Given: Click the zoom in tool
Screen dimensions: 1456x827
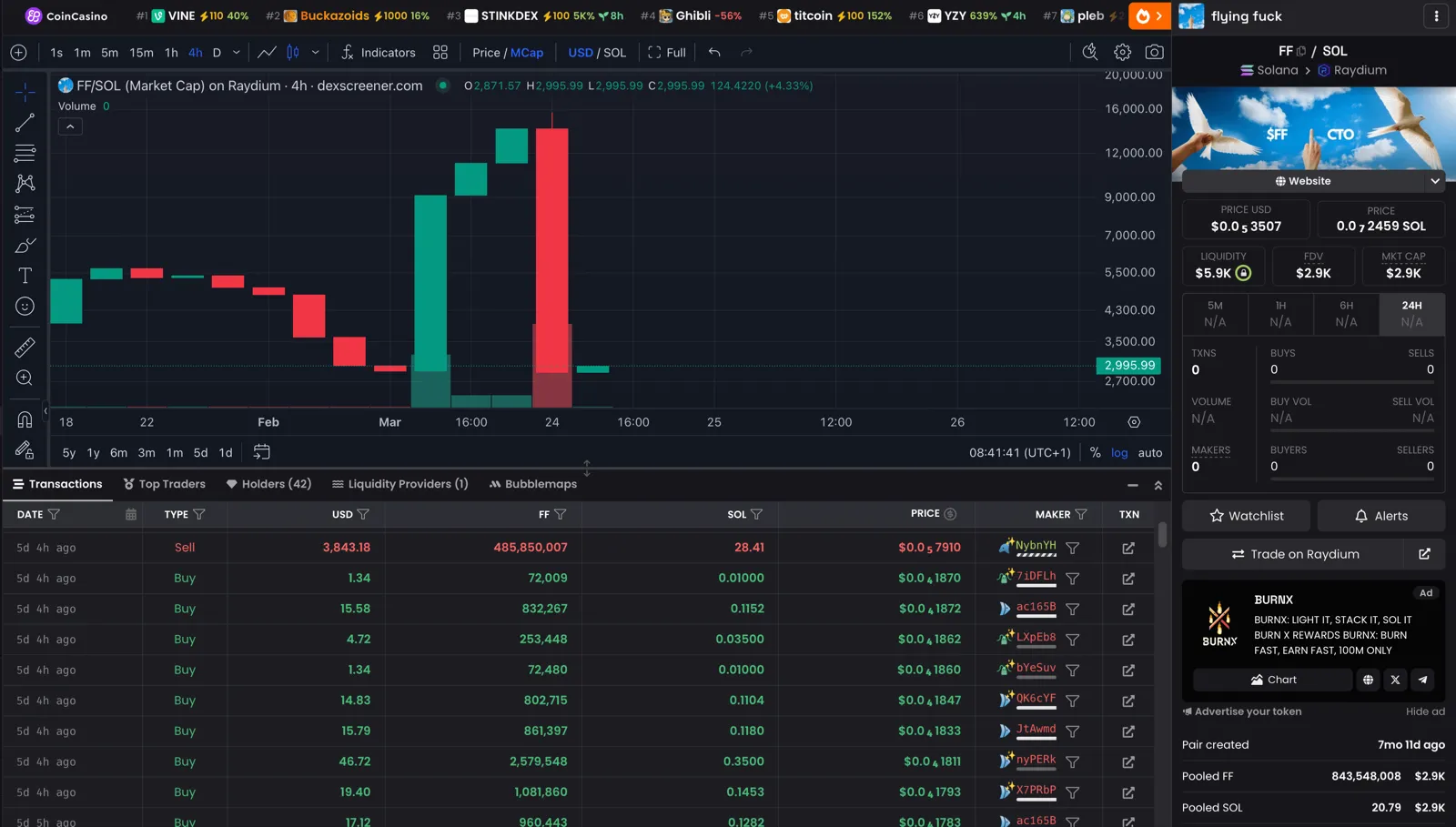Looking at the screenshot, I should pos(25,378).
